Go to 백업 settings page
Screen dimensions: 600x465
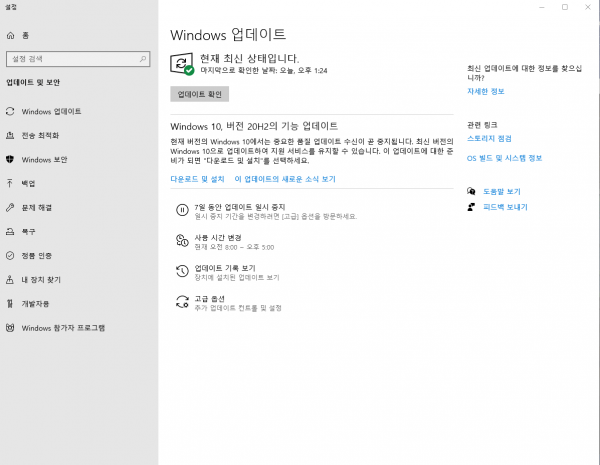79,183
